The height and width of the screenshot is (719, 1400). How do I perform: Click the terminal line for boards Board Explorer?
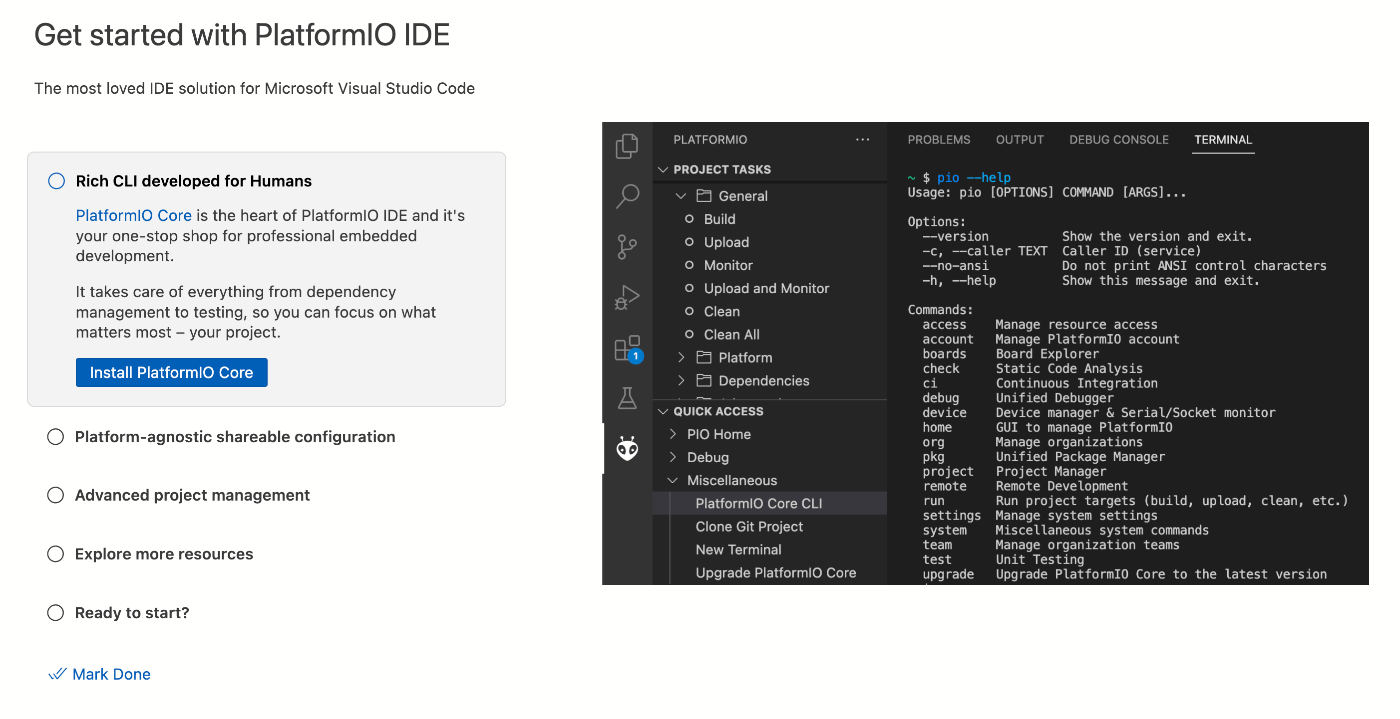[1011, 354]
